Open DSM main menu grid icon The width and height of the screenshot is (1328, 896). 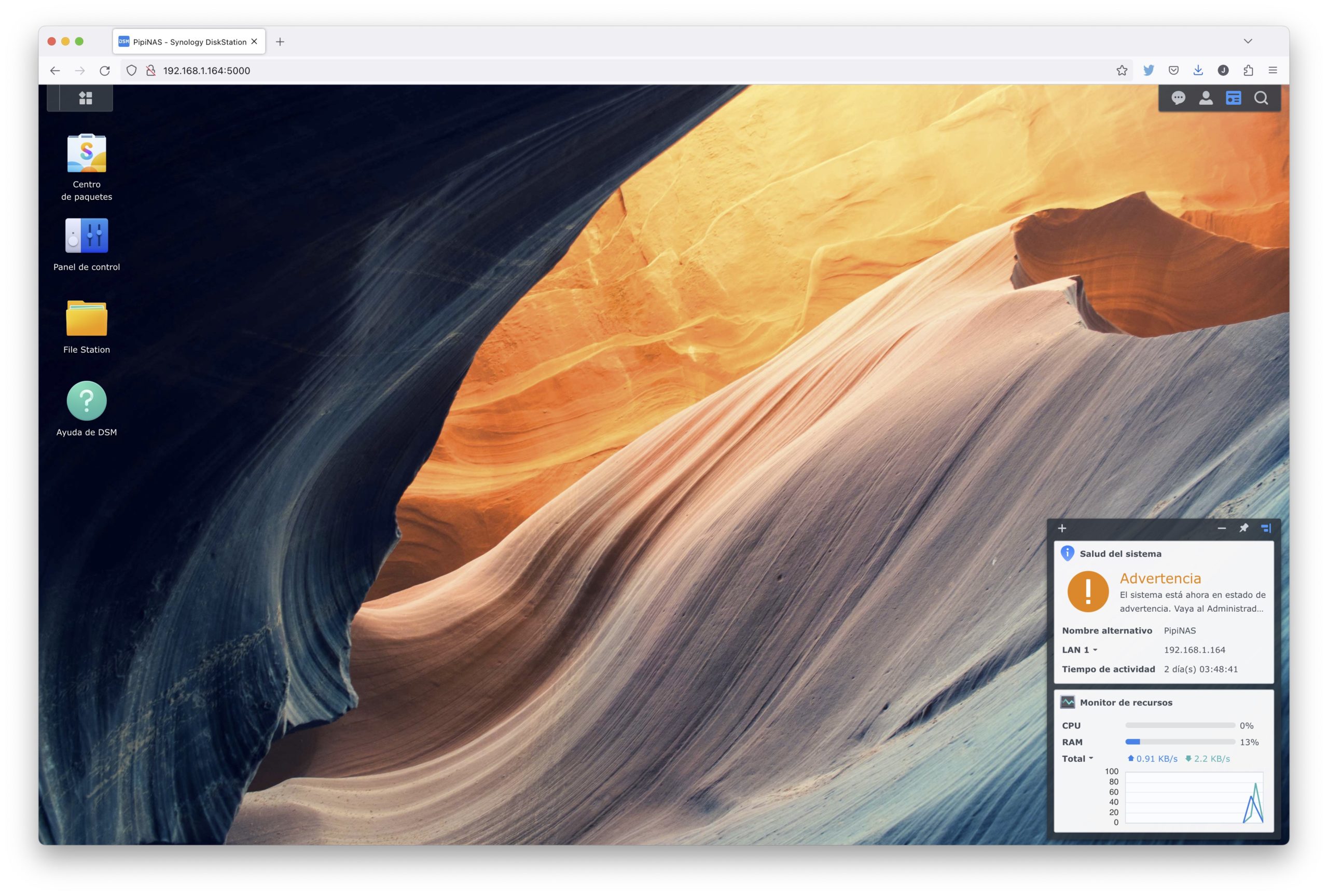pyautogui.click(x=86, y=98)
